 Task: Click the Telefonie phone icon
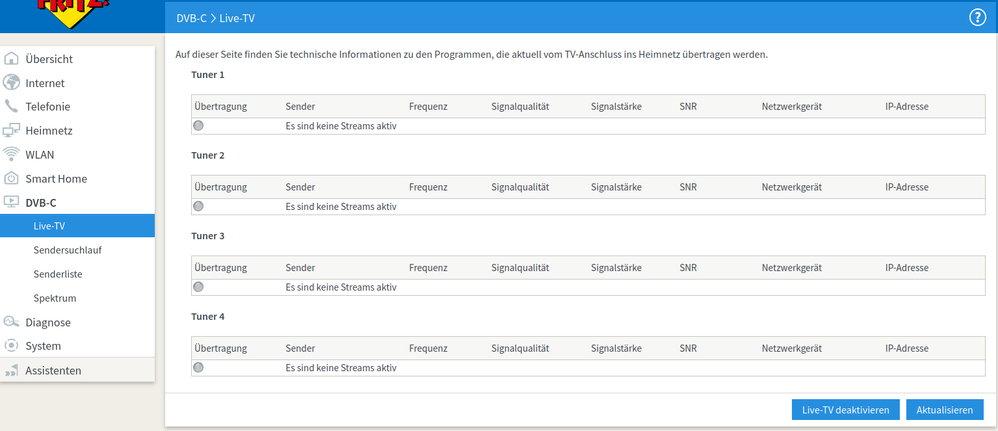coord(12,106)
